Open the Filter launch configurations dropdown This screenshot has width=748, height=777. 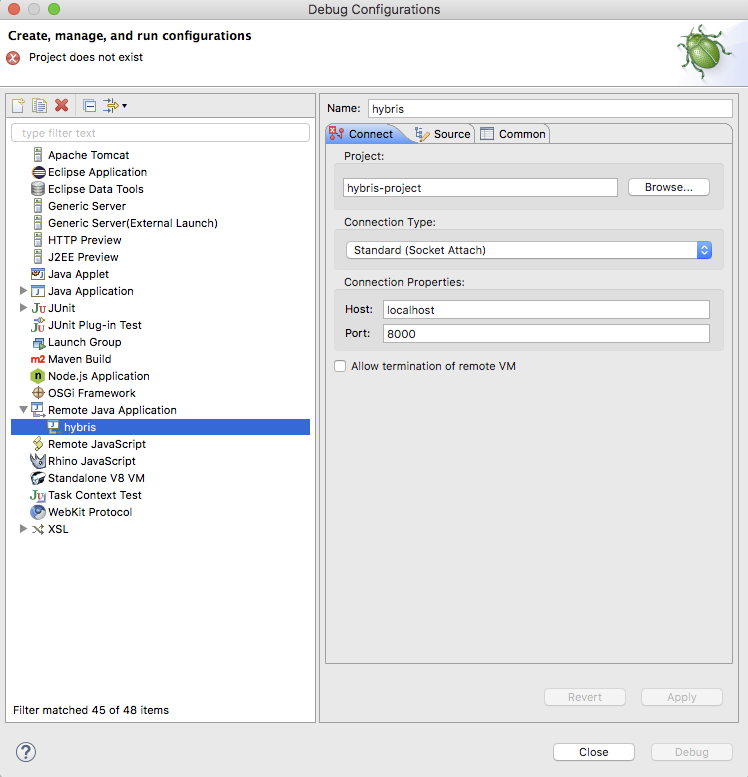click(115, 106)
